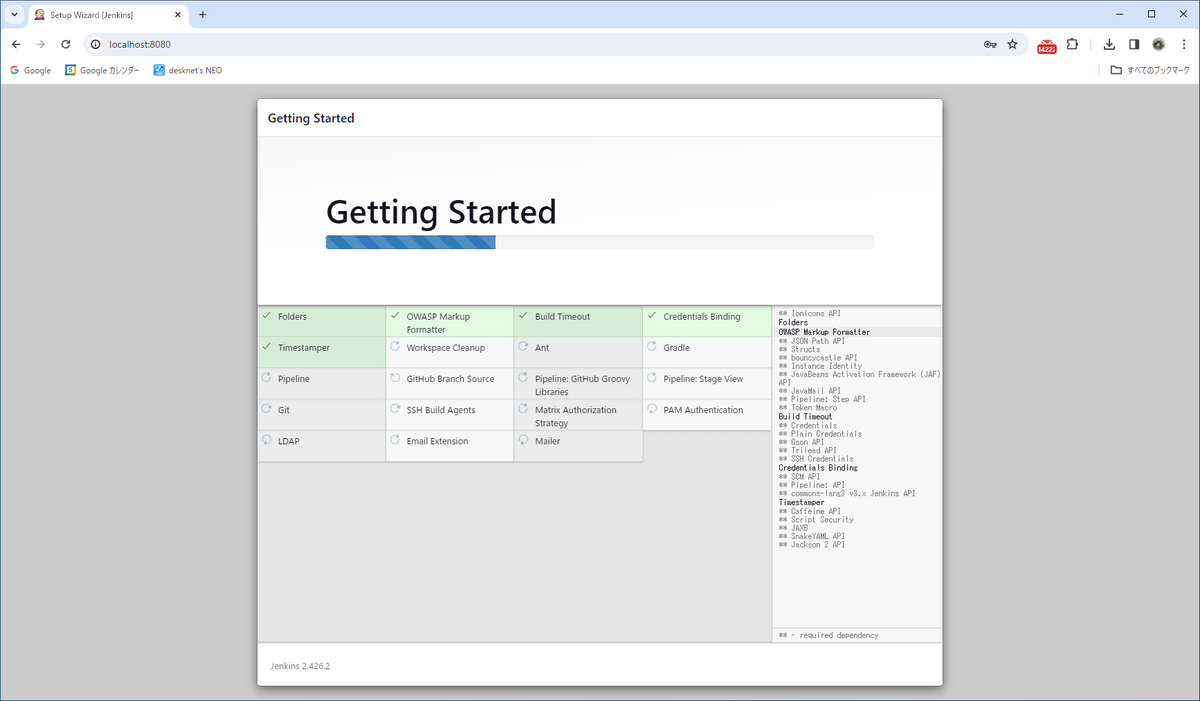Click the Matrix Authorization Strategy text
This screenshot has width=1200, height=701.
point(576,416)
